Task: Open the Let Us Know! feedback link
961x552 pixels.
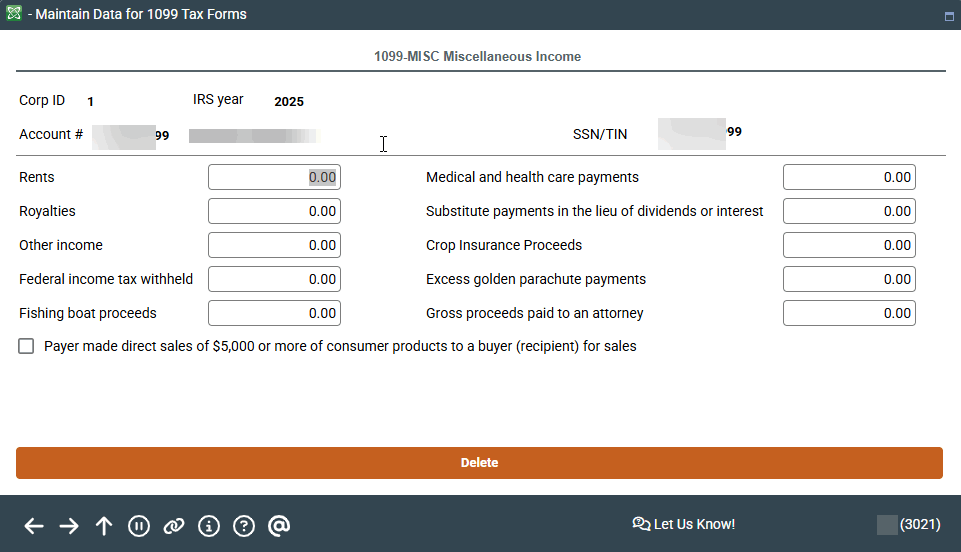Action: 684,524
